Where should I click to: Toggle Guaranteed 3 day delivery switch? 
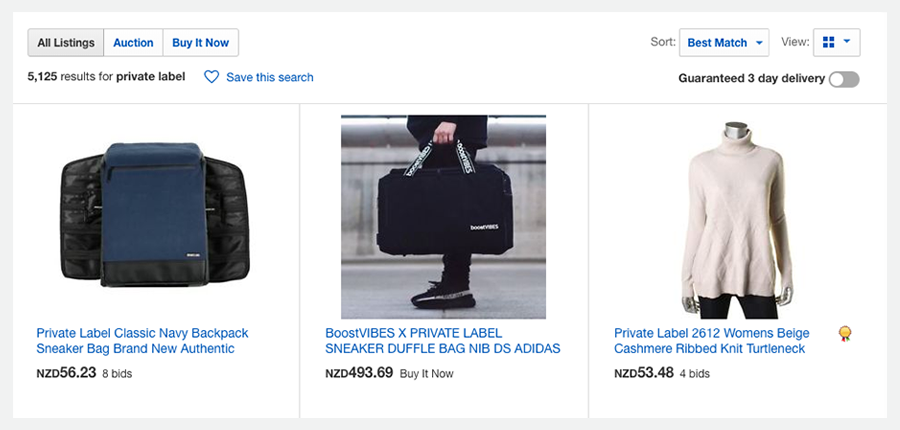click(843, 79)
